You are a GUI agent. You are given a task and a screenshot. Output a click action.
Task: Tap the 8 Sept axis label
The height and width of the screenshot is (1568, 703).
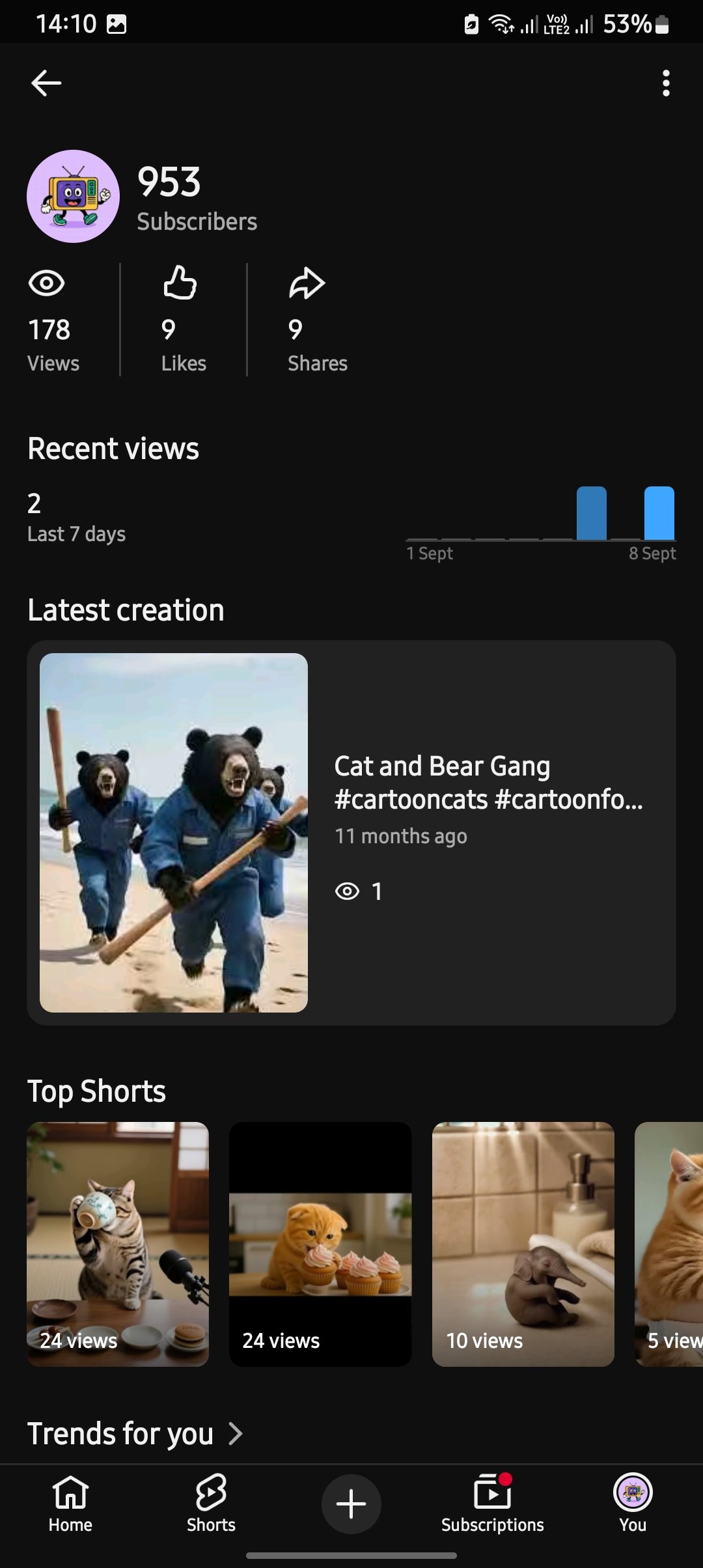[652, 553]
